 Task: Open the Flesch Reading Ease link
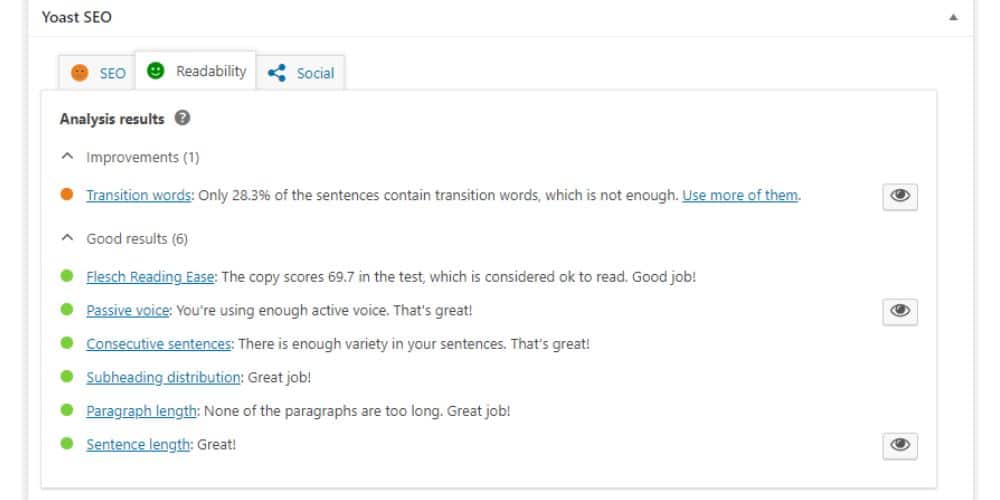point(151,277)
